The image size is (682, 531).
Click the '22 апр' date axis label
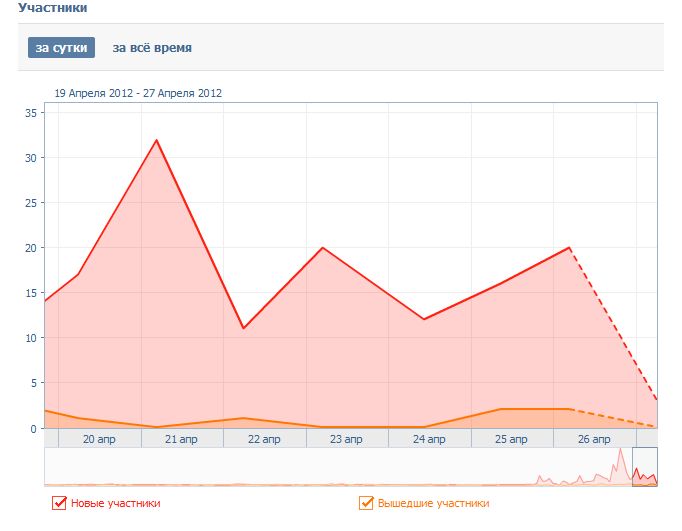tap(264, 439)
